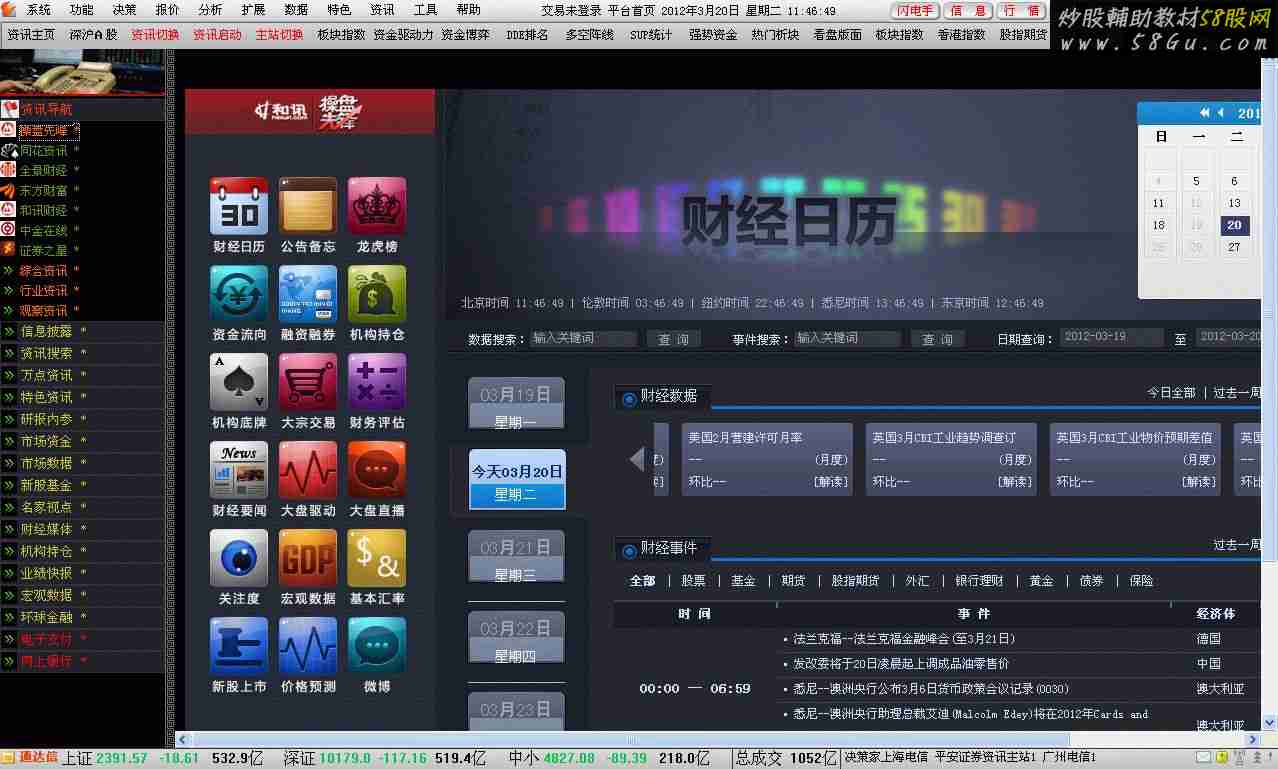Expand the 综合资讯 sidebar entry
This screenshot has height=769, width=1278.
click(44, 271)
